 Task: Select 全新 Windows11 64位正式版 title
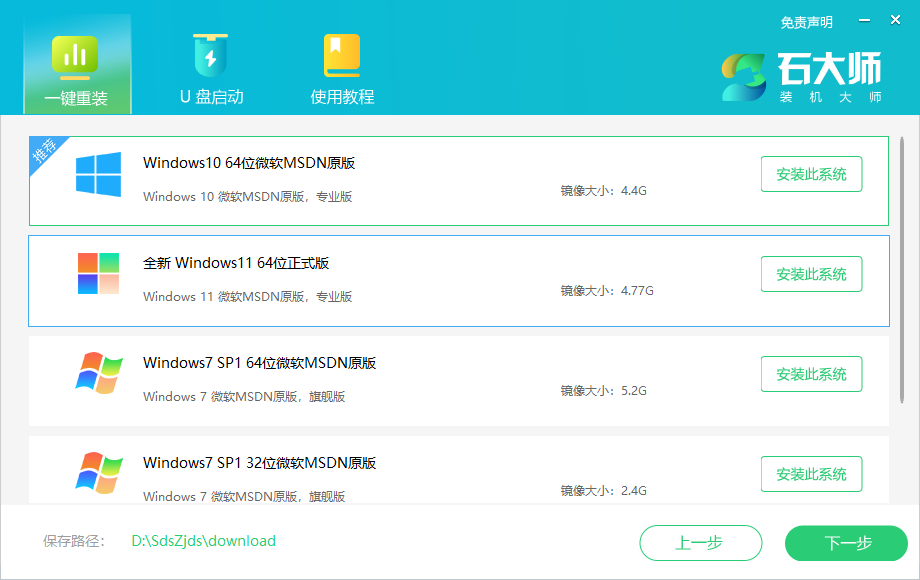pyautogui.click(x=236, y=263)
